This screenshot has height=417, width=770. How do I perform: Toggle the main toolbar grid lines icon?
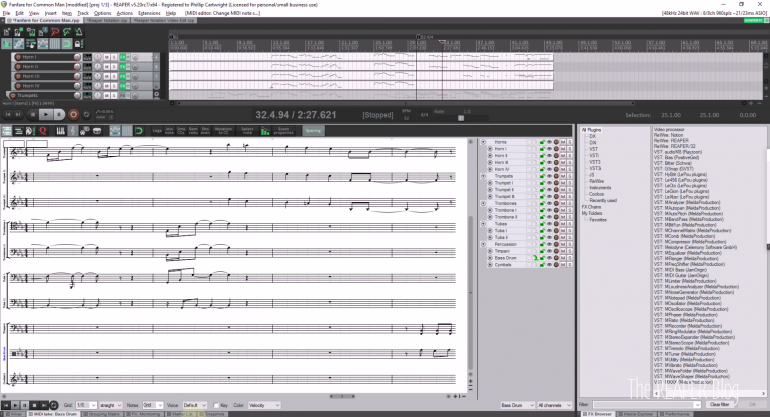point(55,44)
